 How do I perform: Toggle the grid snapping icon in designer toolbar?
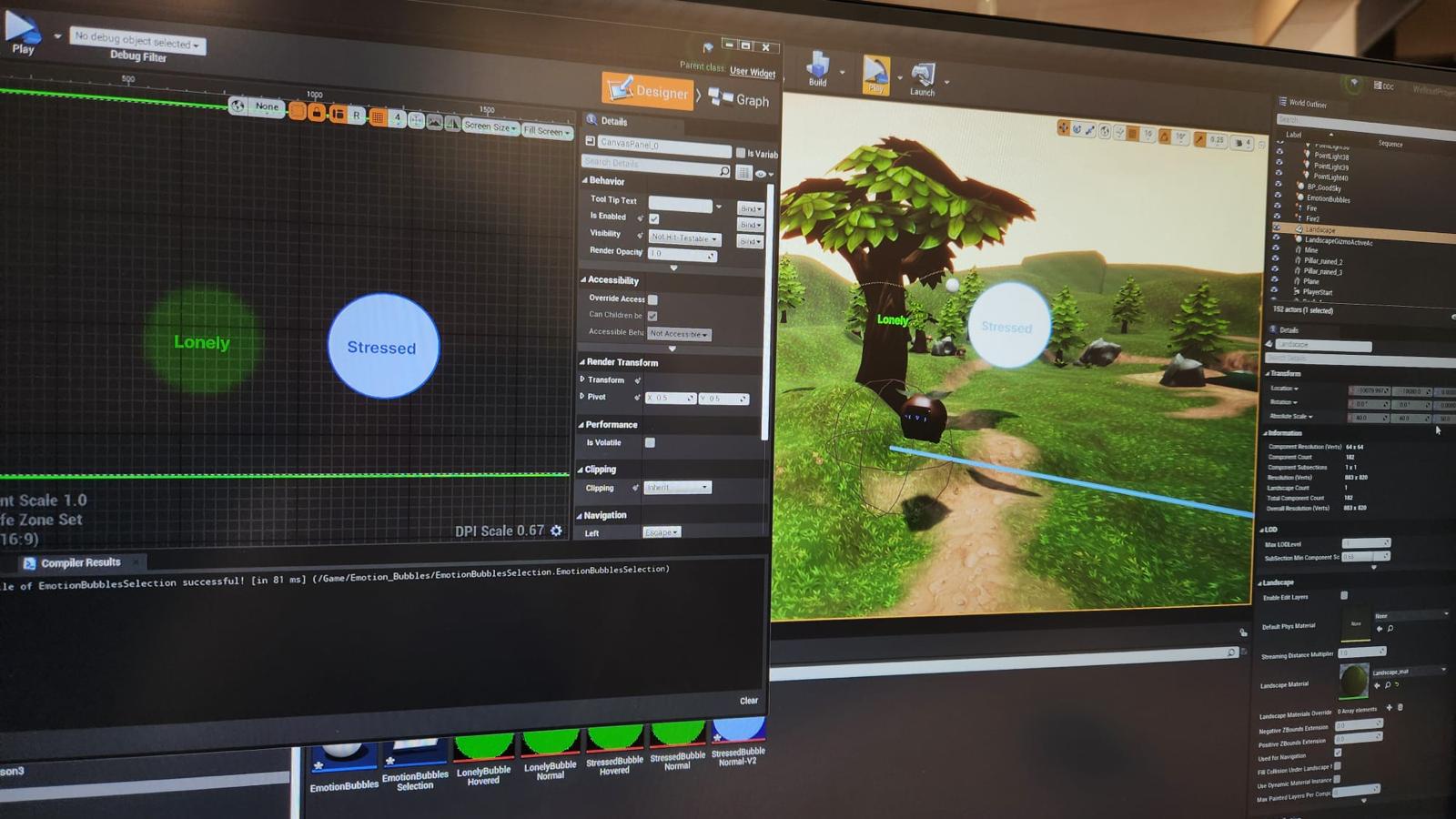pyautogui.click(x=378, y=116)
